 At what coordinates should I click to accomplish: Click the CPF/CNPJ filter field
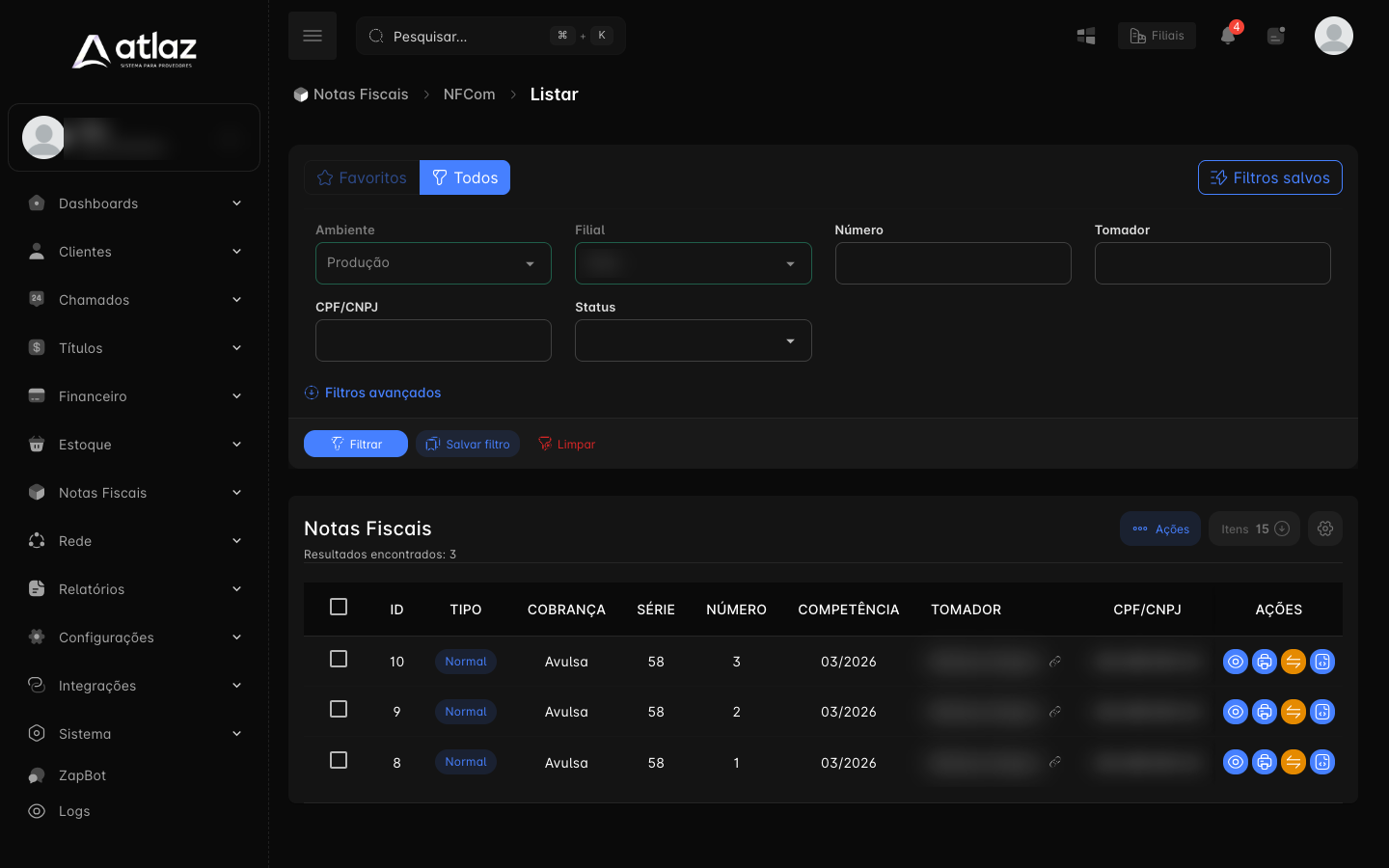(433, 340)
